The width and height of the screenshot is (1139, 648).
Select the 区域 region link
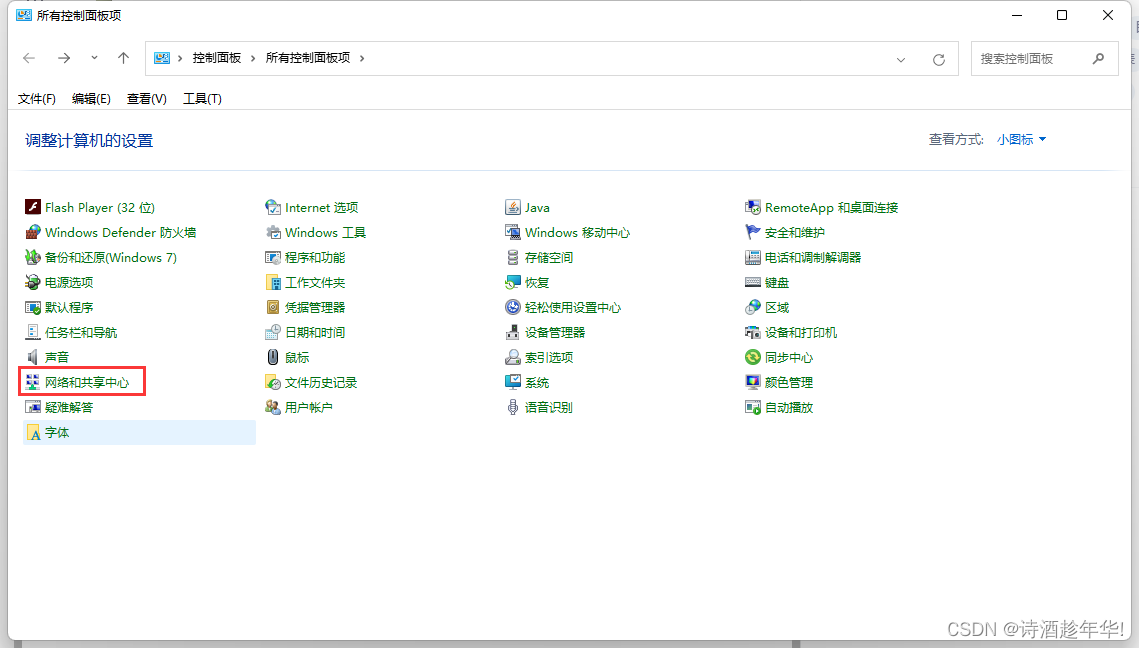[777, 307]
